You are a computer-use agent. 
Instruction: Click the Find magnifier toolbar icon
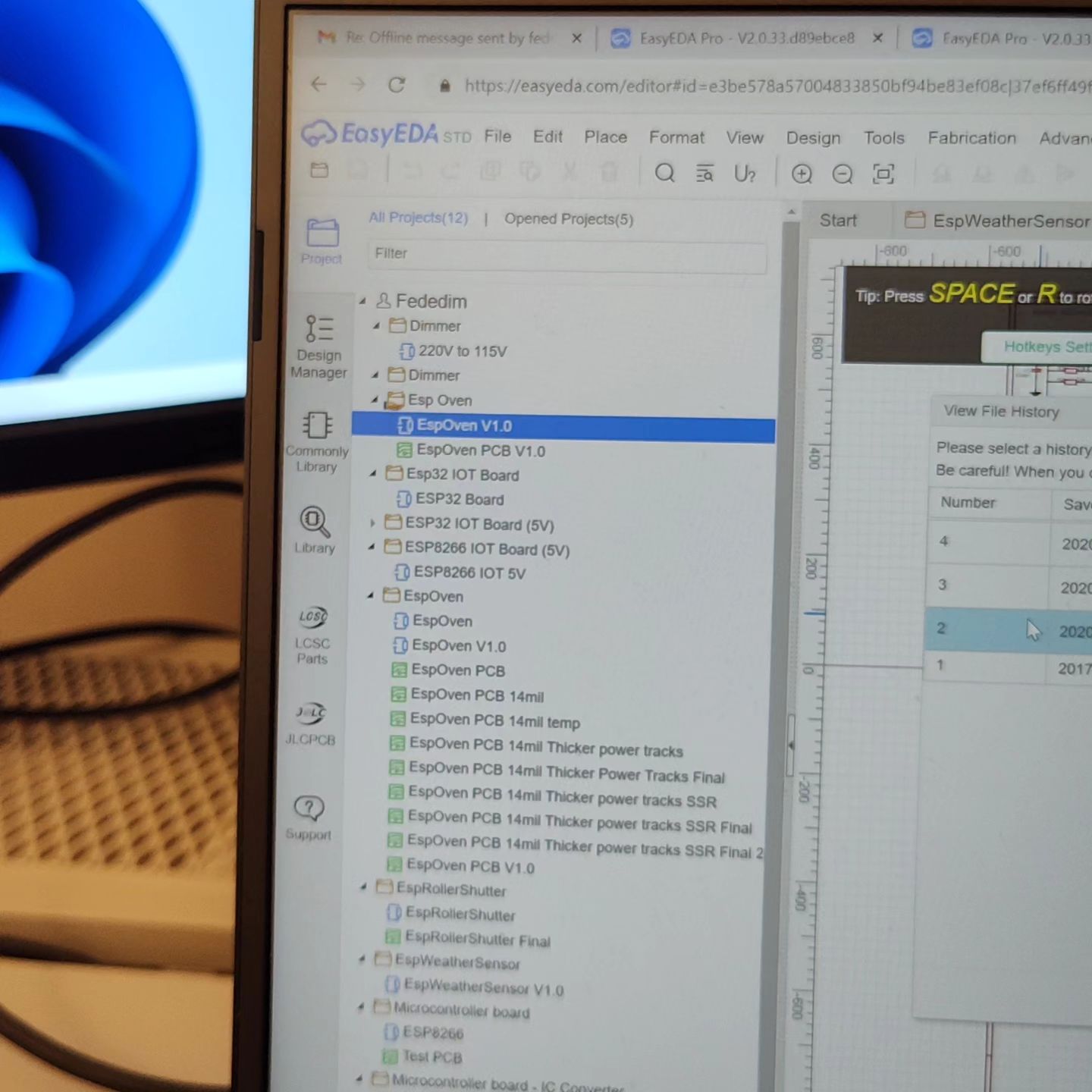coord(665,174)
